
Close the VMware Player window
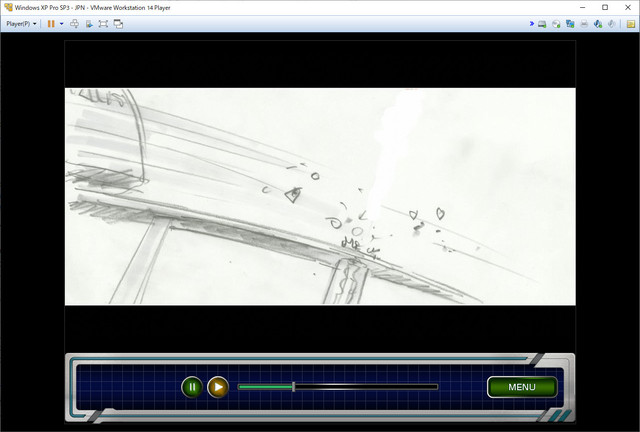628,7
